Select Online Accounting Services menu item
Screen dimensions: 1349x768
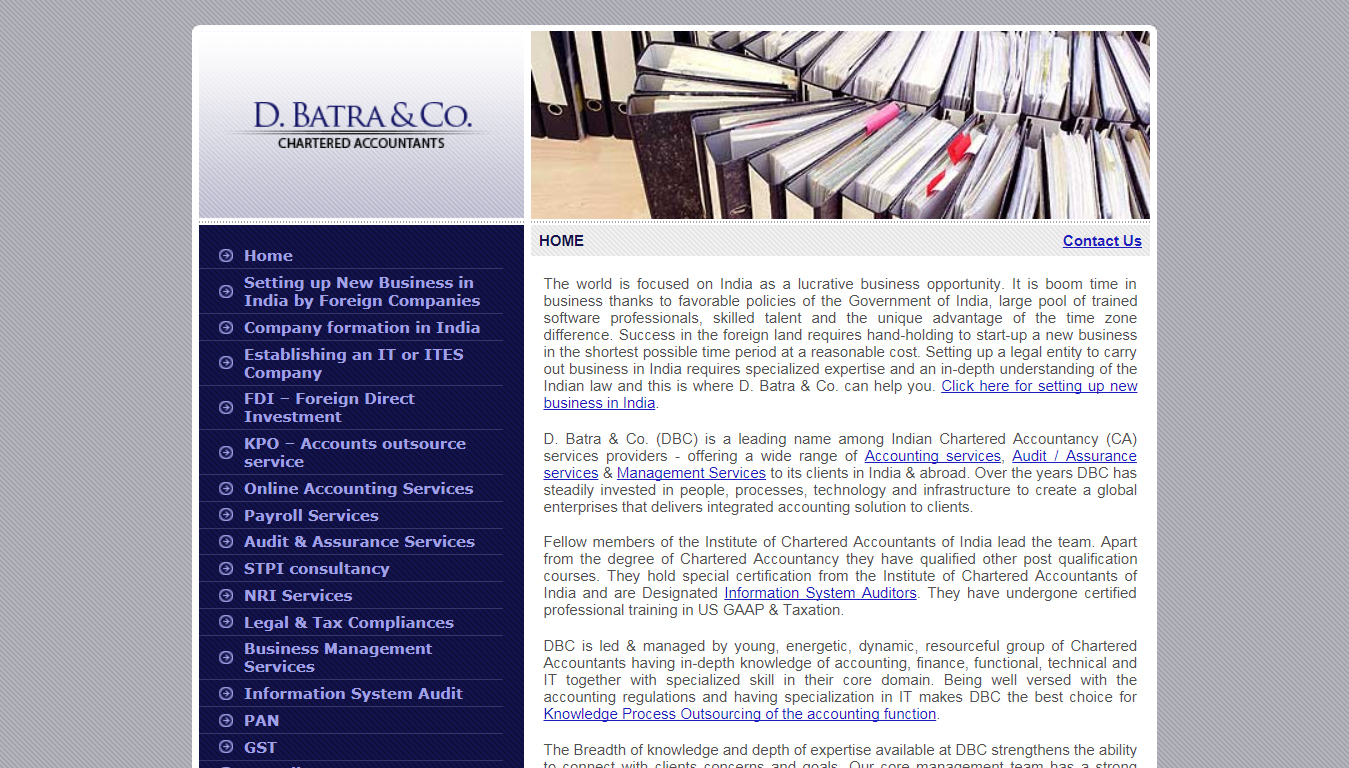[x=358, y=489]
